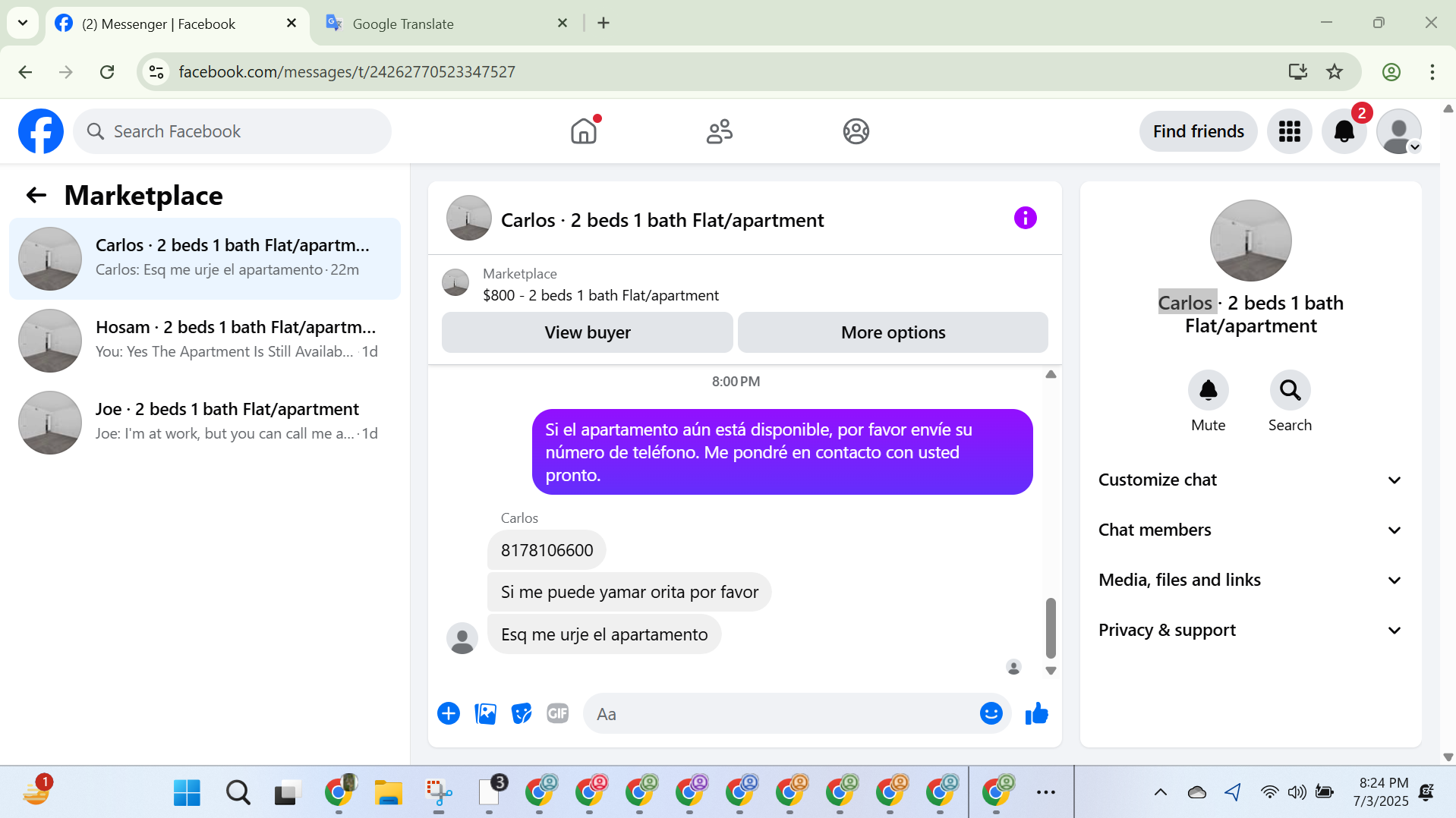Click the View buyer button

coord(588,332)
